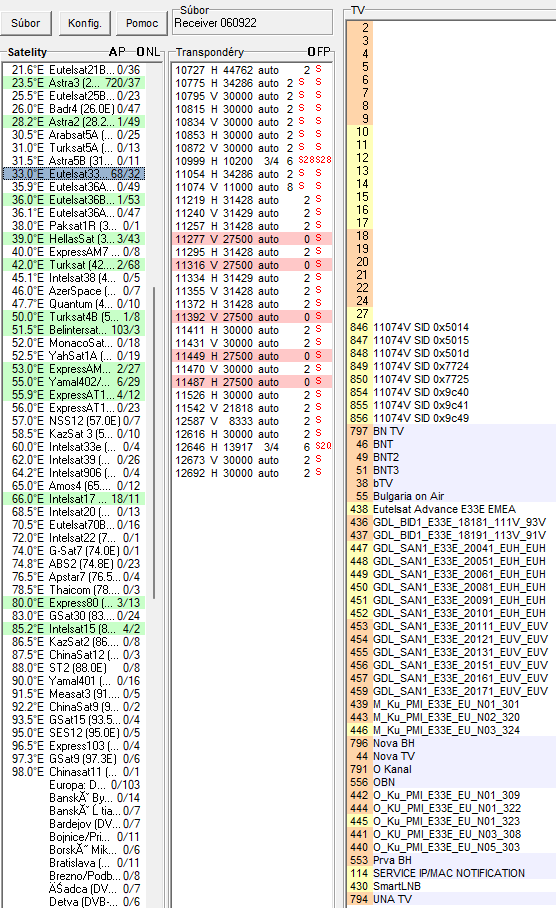The image size is (556, 908).
Task: Select TV channel BNT2
Action: click(x=451, y=457)
